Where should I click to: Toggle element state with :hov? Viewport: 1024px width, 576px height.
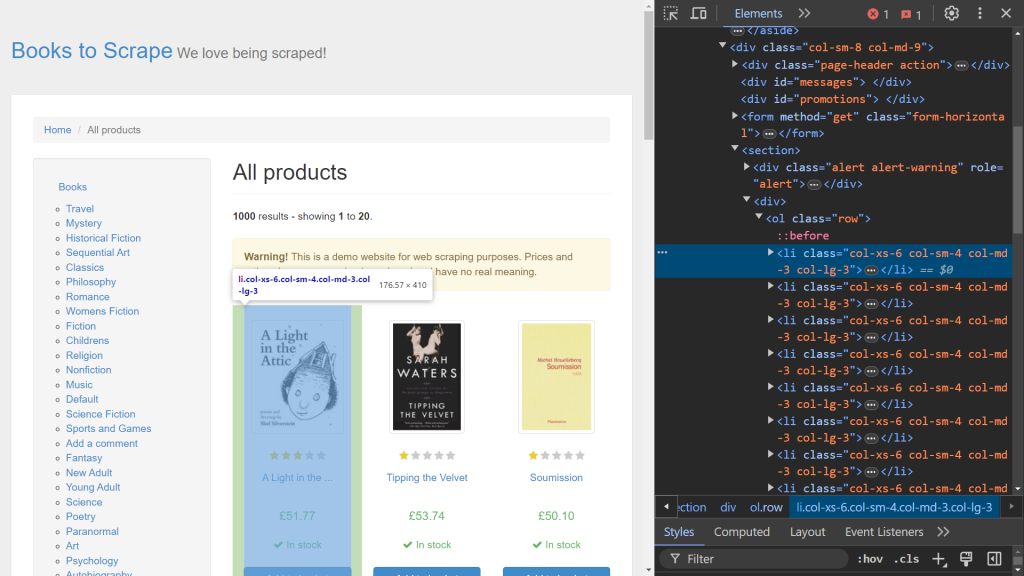tap(870, 558)
